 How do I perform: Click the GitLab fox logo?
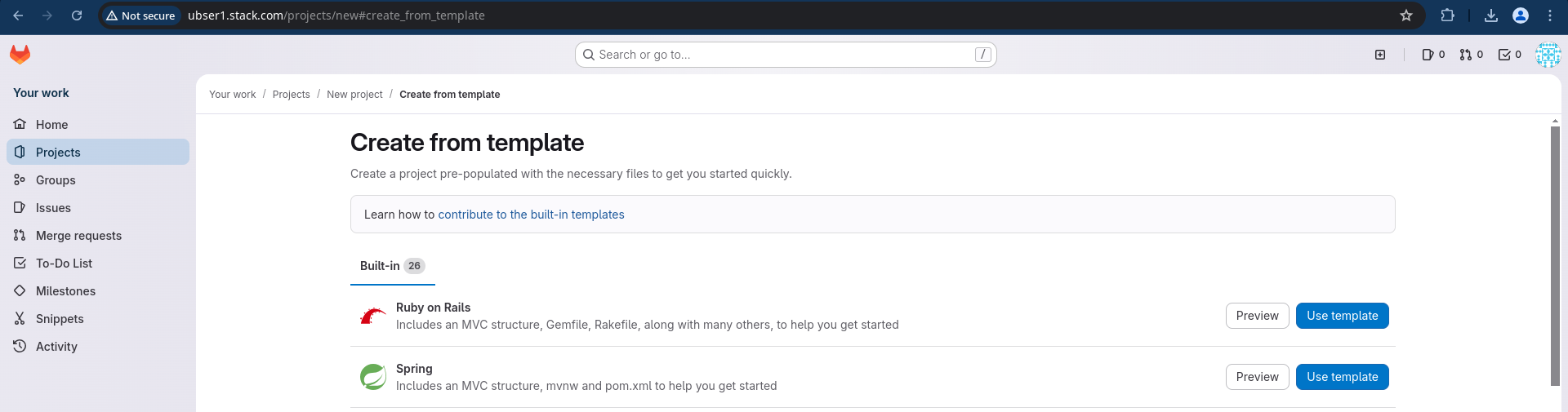(20, 55)
